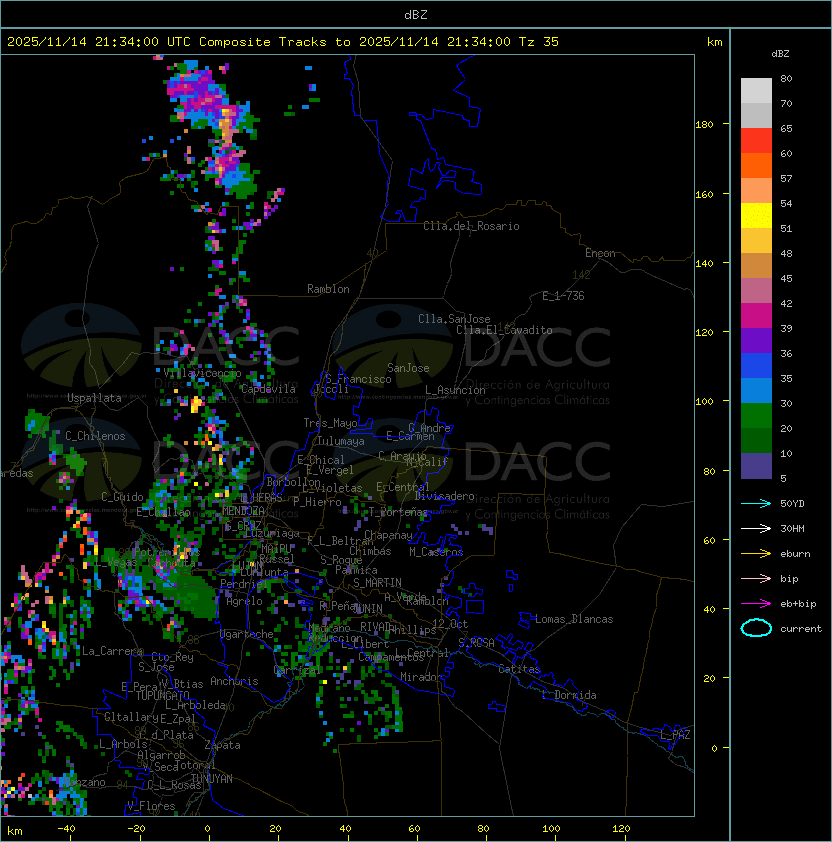The width and height of the screenshot is (832, 842).
Task: Click the magenta eb+bip arrow legend icon
Action: [756, 604]
